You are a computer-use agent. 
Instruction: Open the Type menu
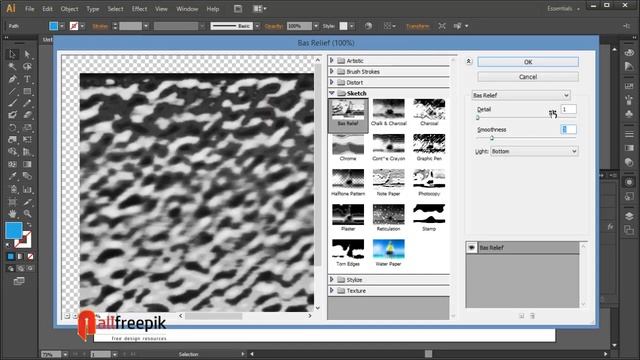click(93, 9)
